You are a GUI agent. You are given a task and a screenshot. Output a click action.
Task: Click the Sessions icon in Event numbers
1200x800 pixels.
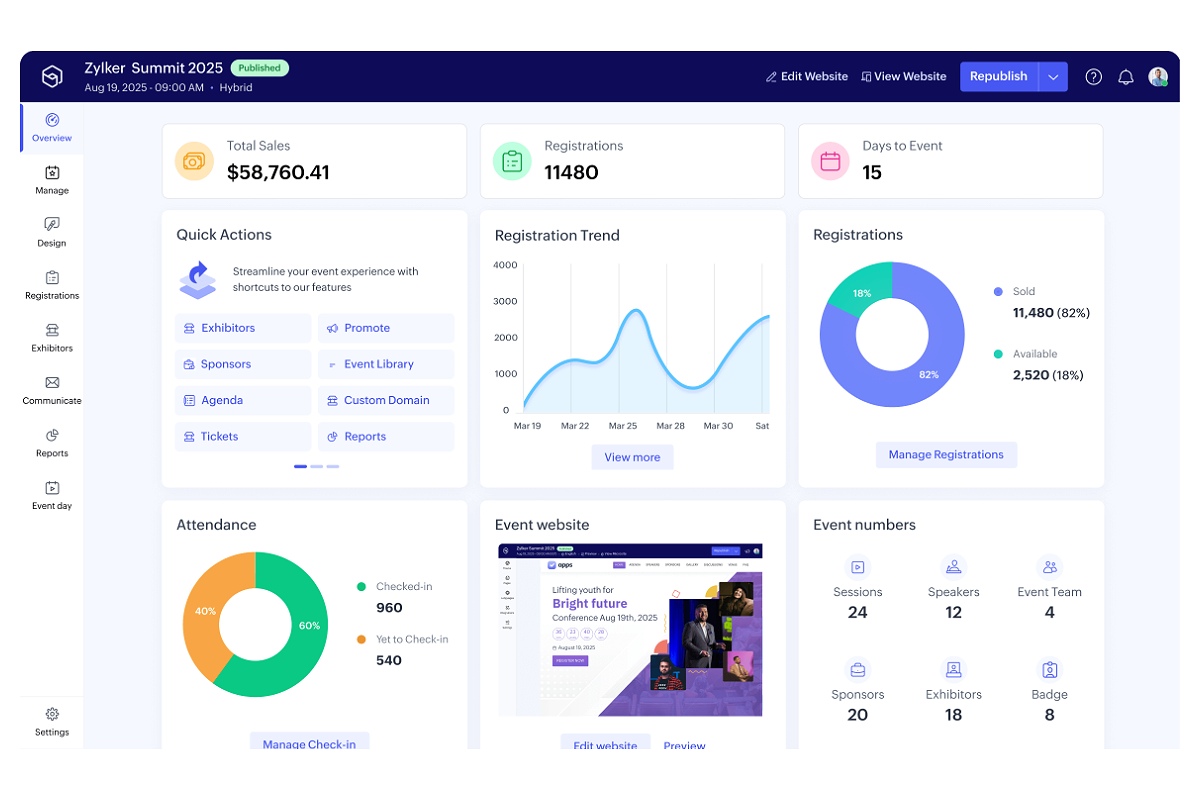point(857,567)
